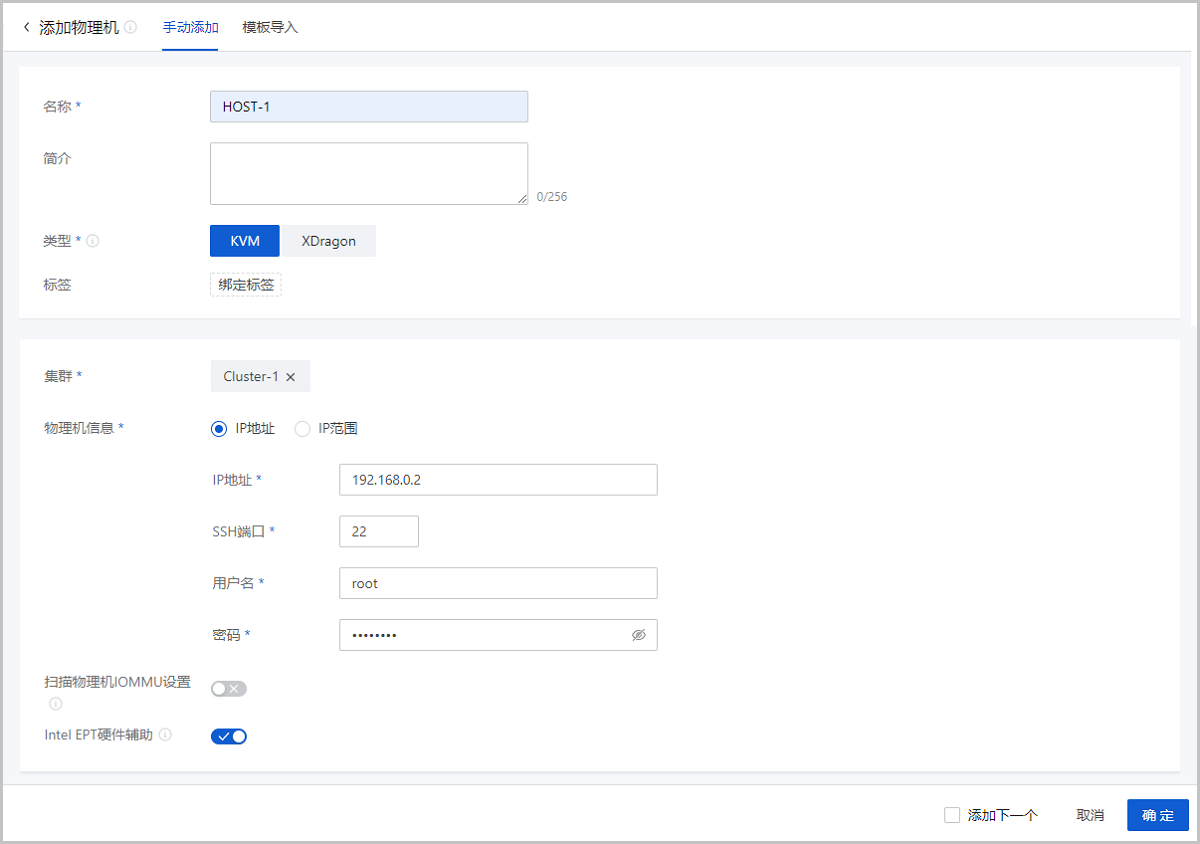Switch to the 模板导入 tab
Screen dimensions: 1200x844
coord(270,28)
